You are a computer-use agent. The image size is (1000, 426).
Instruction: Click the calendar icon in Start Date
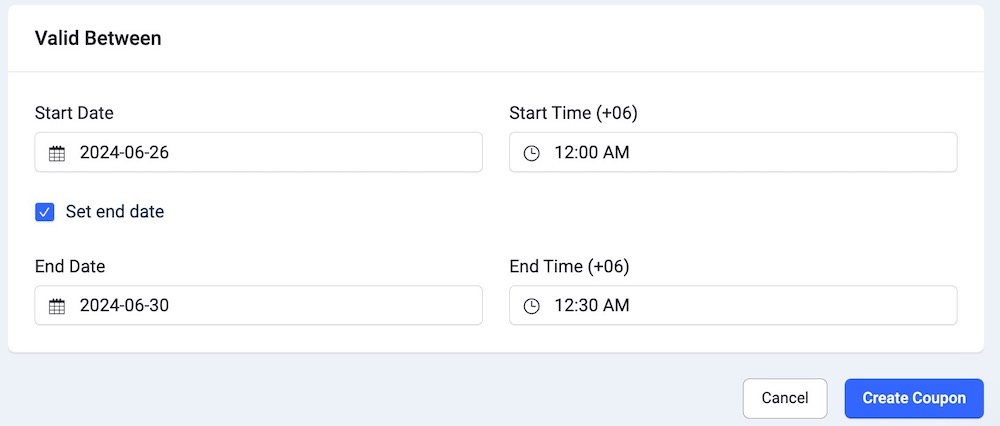click(57, 153)
